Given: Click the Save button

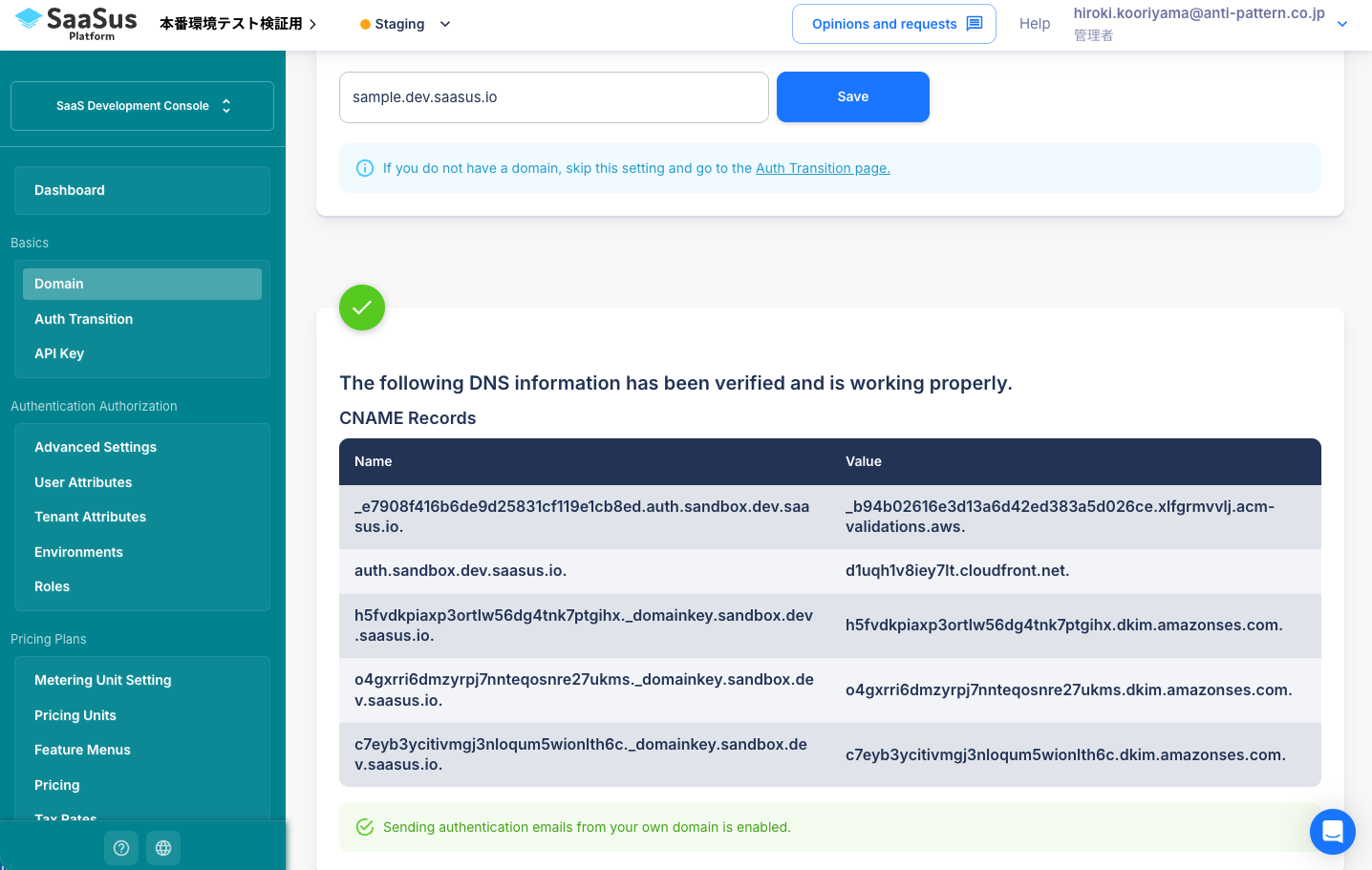Looking at the screenshot, I should (852, 96).
